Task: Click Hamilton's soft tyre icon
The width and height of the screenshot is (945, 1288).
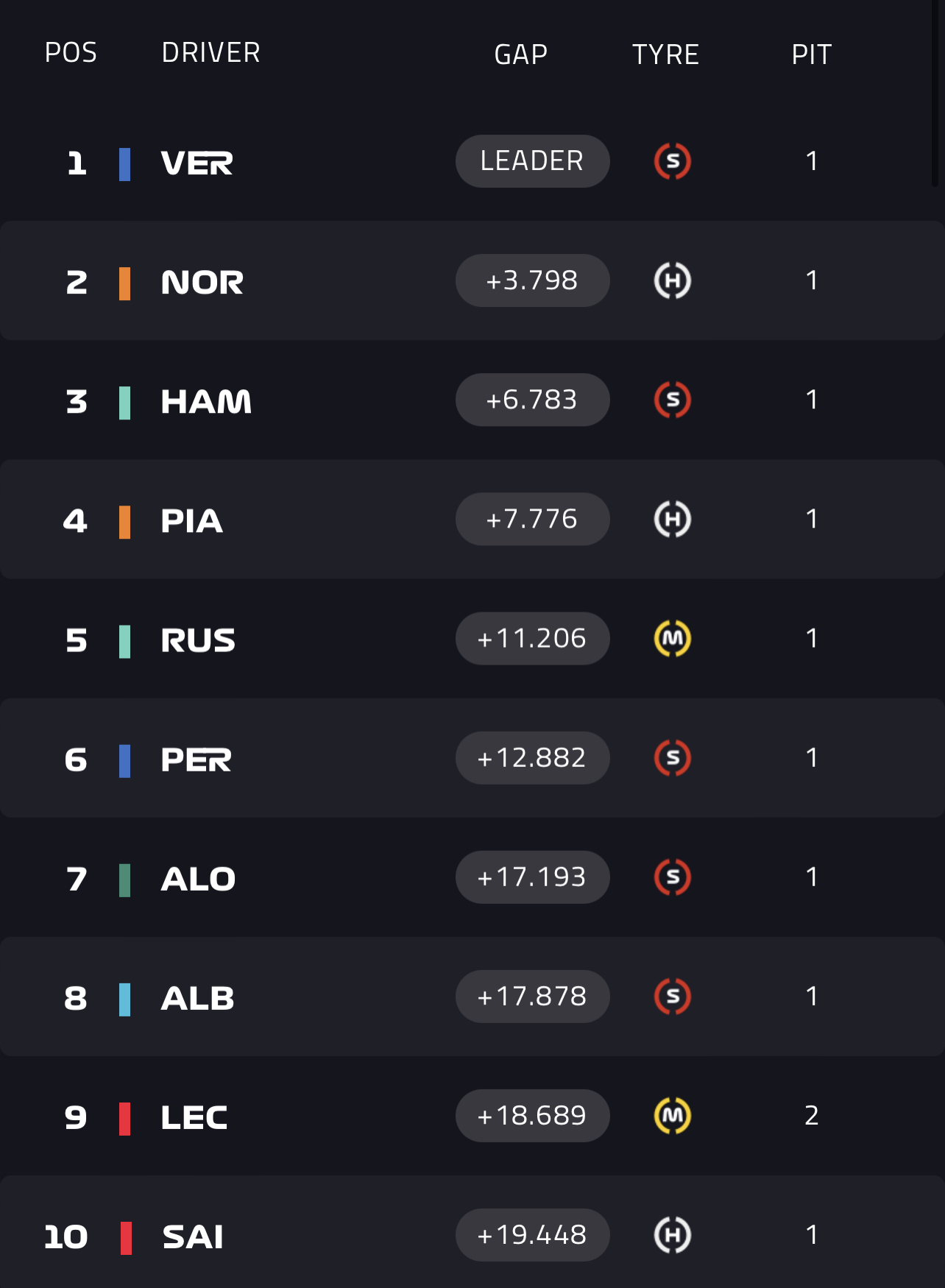Action: pyautogui.click(x=672, y=400)
